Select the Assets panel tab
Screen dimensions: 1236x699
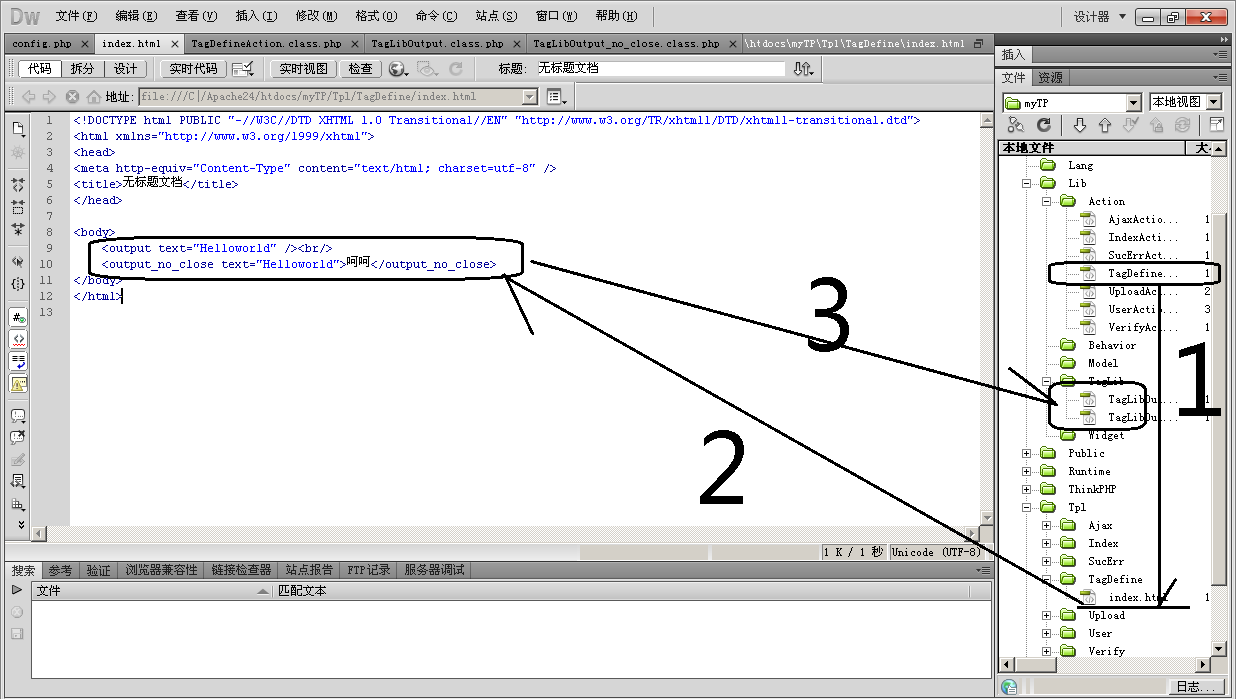pyautogui.click(x=1050, y=78)
